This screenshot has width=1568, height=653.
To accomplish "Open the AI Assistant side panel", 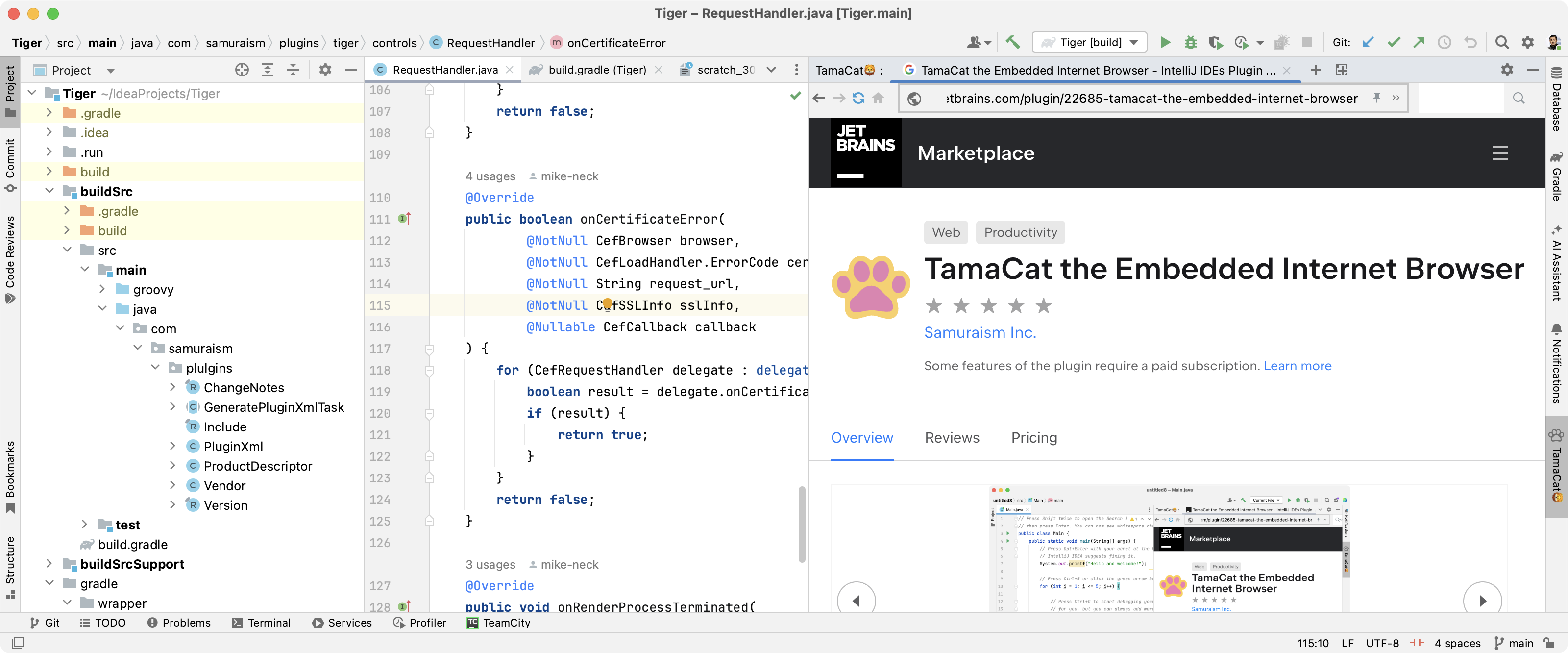I will click(1556, 263).
